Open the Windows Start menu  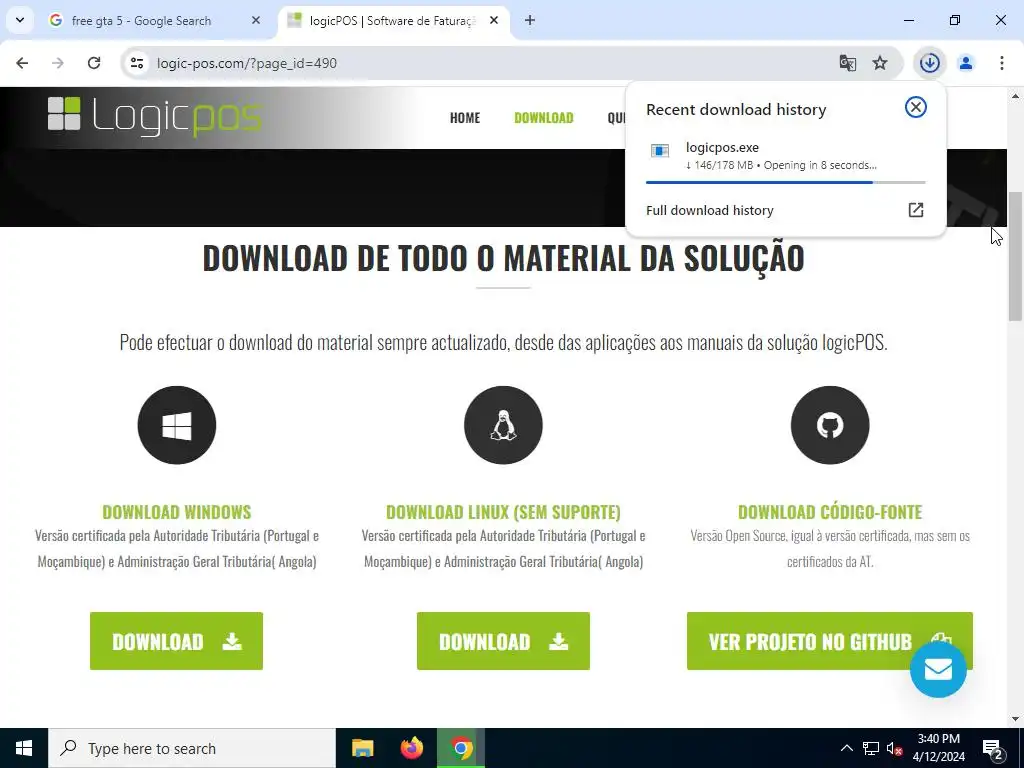[x=24, y=748]
